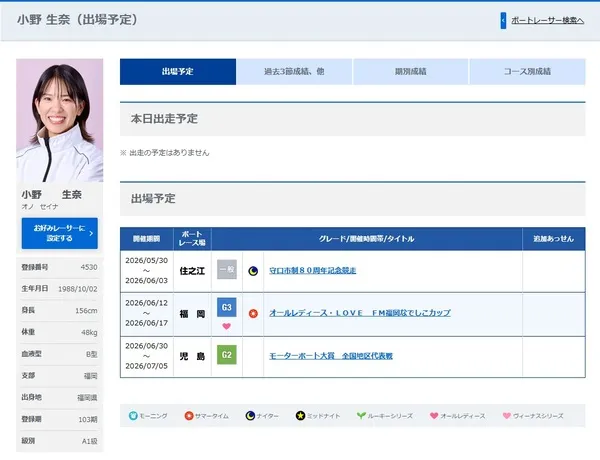Click the ミッドナイト legend star icon
The height and width of the screenshot is (460, 600).
300,416
